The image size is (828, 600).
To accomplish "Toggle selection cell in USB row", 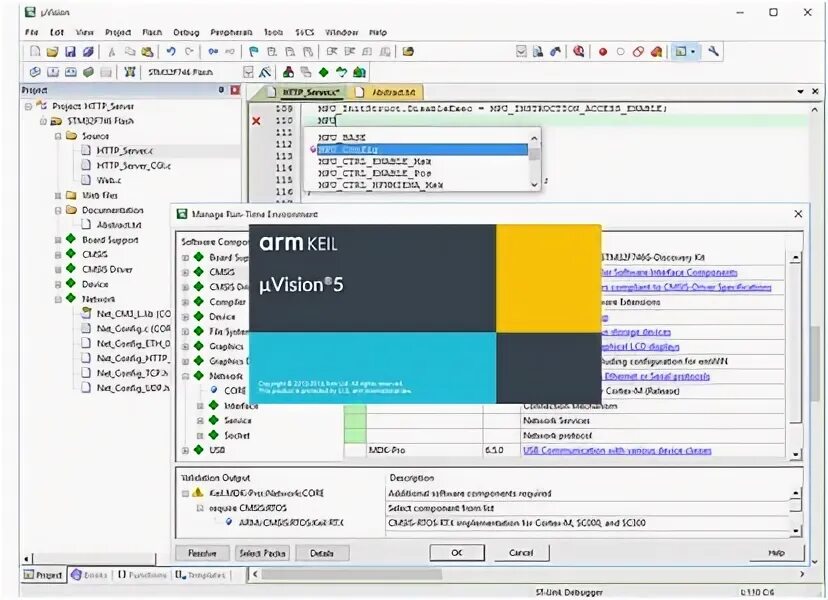I will 355,450.
